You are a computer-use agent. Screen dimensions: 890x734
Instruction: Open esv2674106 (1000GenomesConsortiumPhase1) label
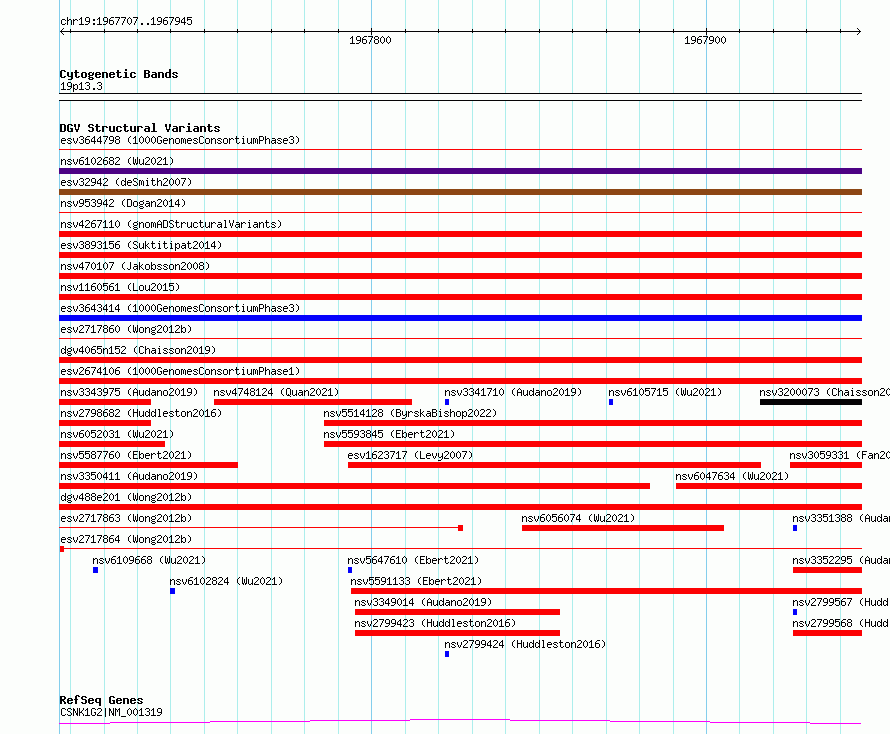pos(180,371)
